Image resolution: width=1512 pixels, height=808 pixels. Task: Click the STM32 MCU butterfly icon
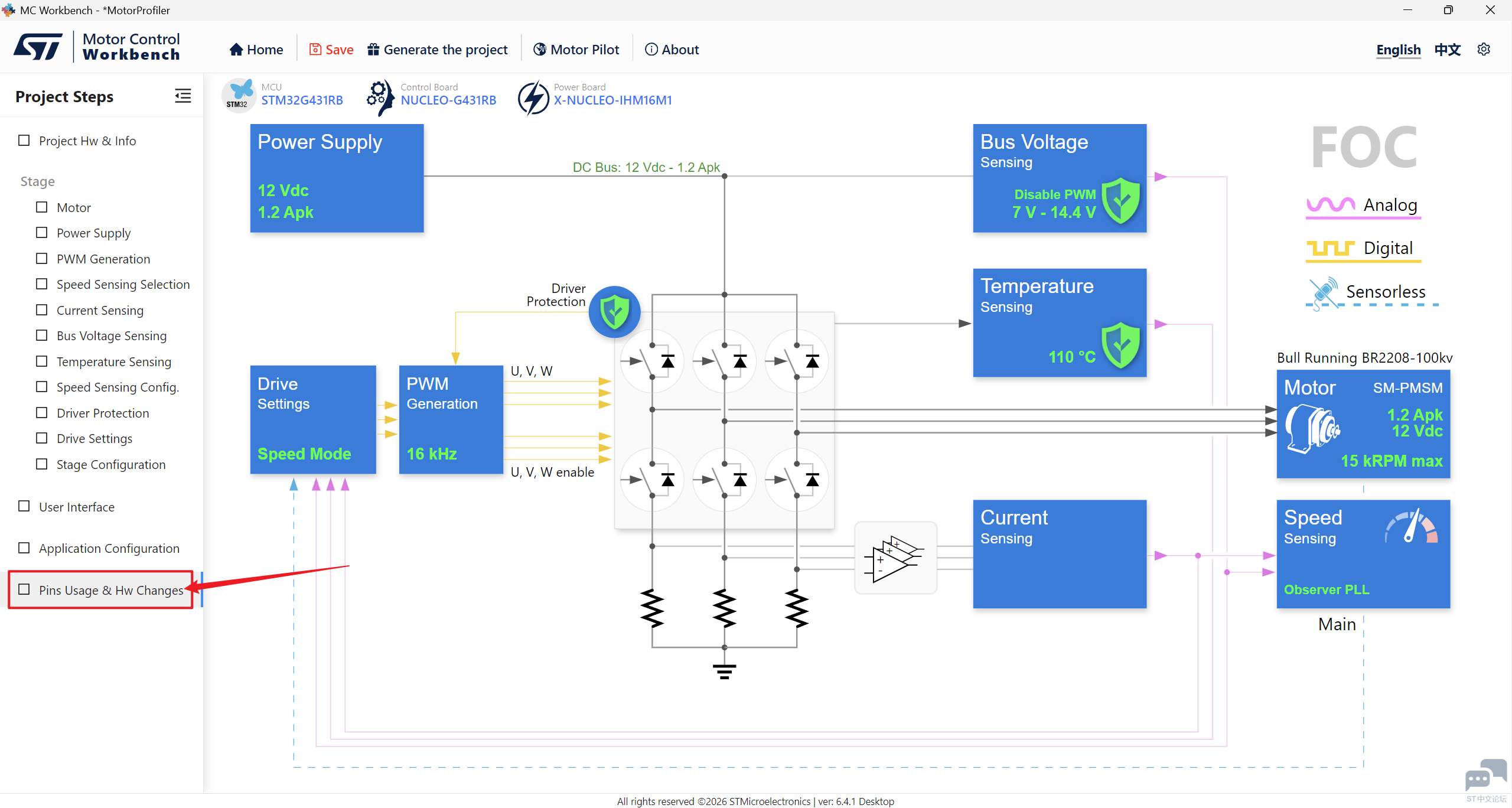click(239, 95)
